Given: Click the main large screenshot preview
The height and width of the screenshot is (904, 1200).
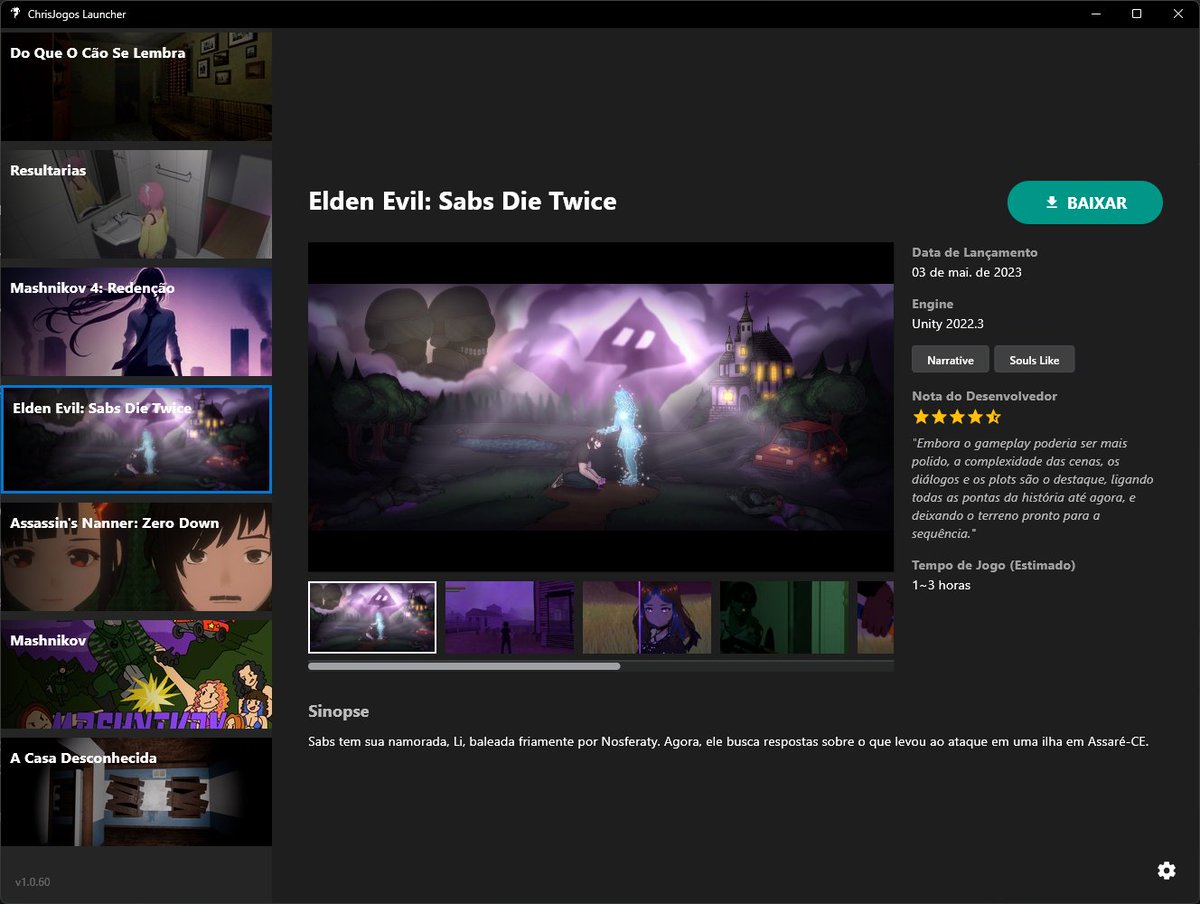Looking at the screenshot, I should pyautogui.click(x=601, y=407).
